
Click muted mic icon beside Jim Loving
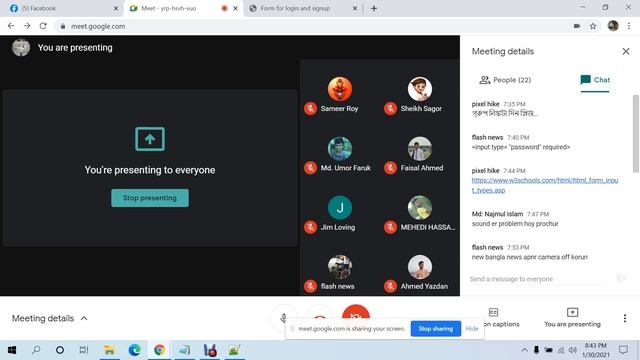point(310,227)
